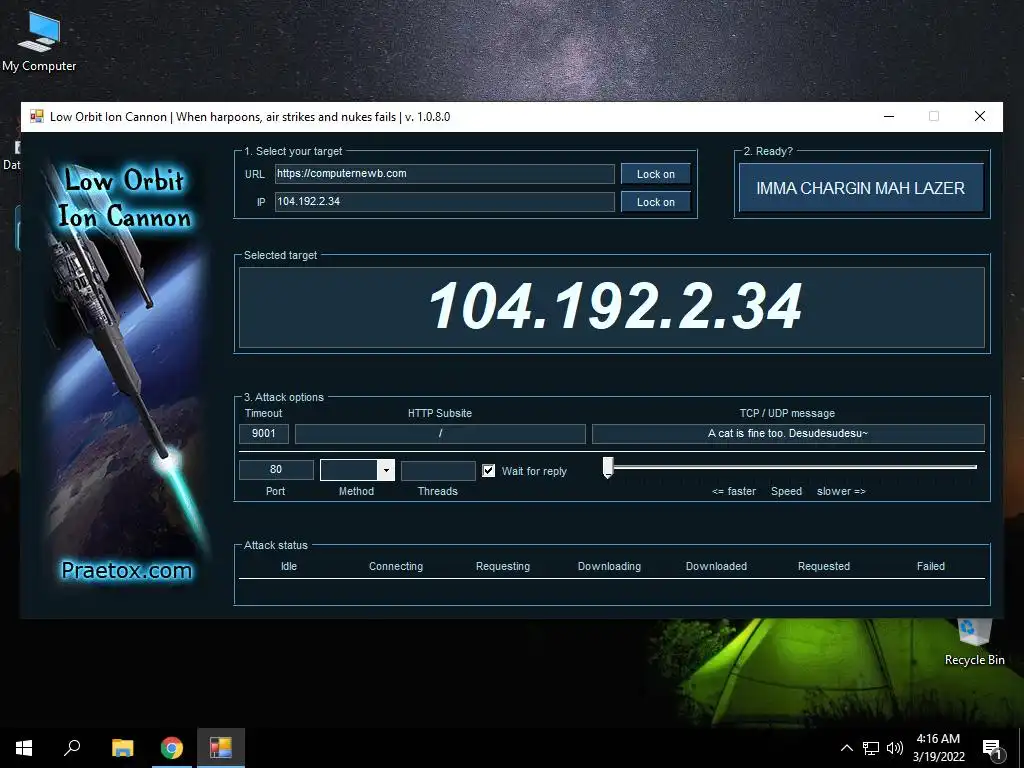Click the Connecting status column label
The image size is (1024, 768).
pyautogui.click(x=396, y=566)
